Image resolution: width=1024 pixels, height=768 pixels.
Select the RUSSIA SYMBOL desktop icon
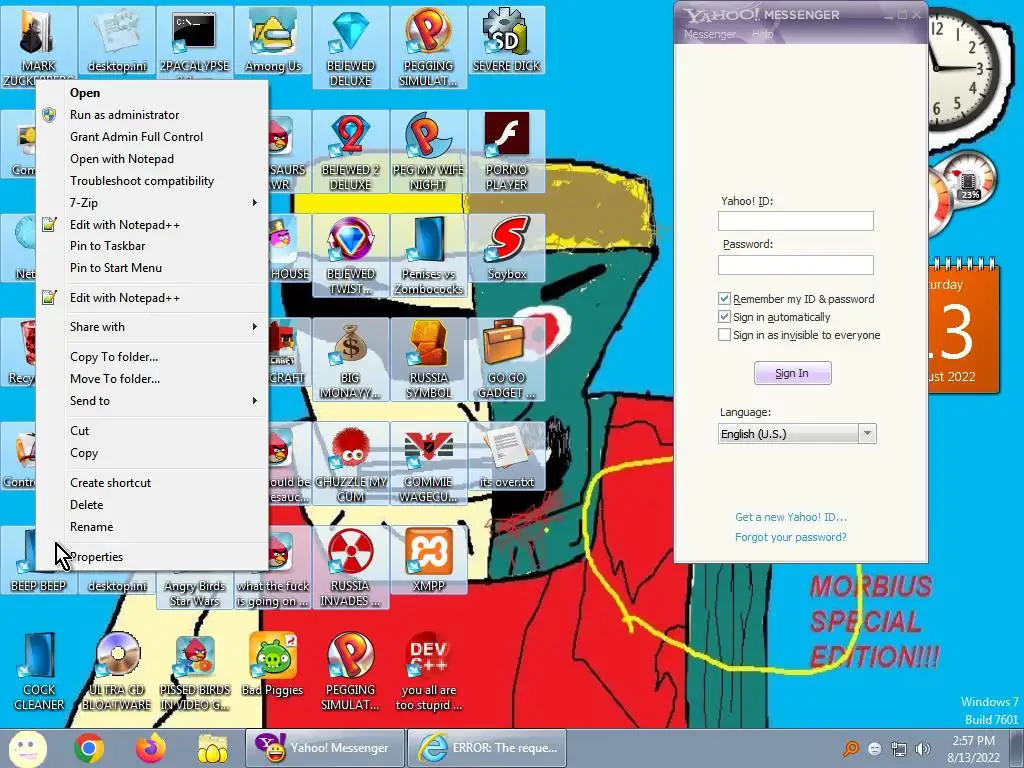click(x=429, y=359)
